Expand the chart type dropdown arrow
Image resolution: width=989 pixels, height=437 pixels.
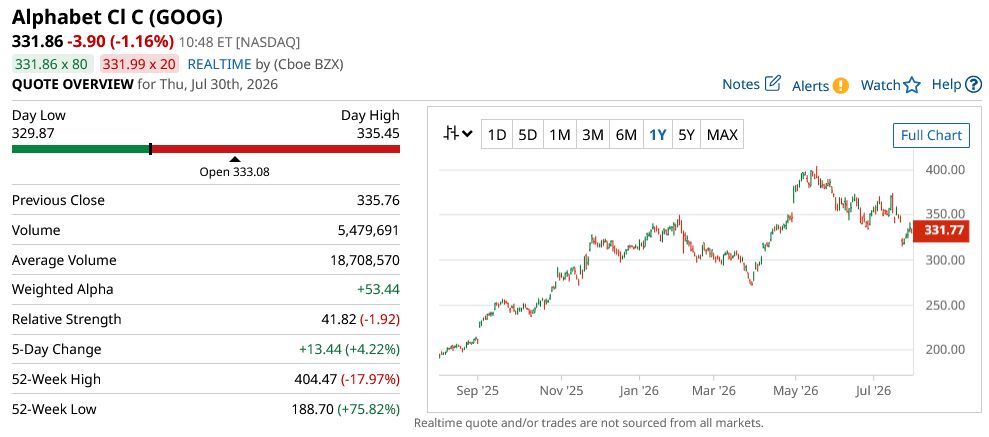(x=467, y=134)
